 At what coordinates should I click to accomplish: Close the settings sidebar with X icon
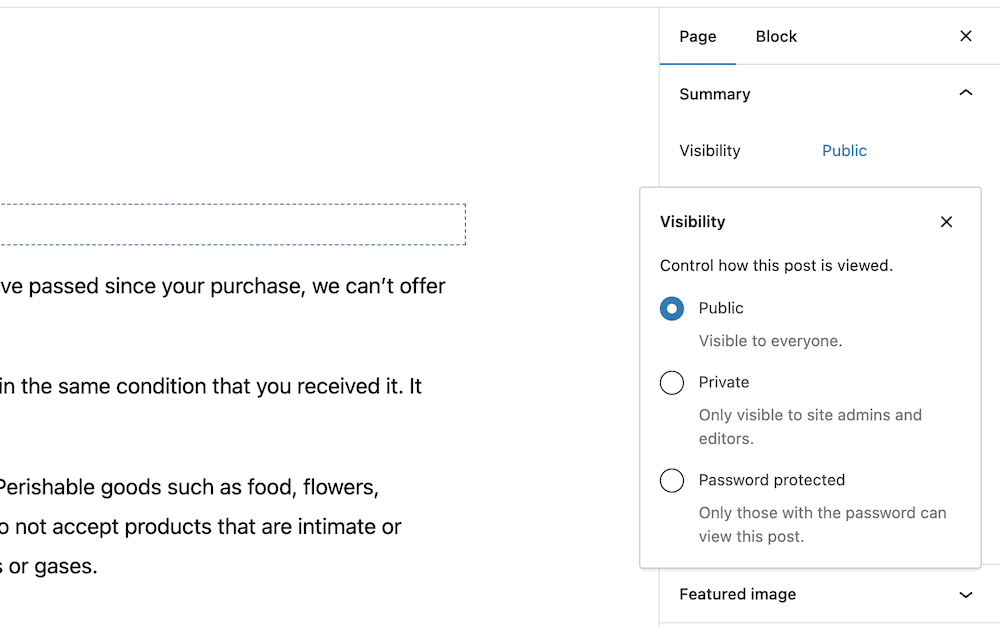coord(966,36)
